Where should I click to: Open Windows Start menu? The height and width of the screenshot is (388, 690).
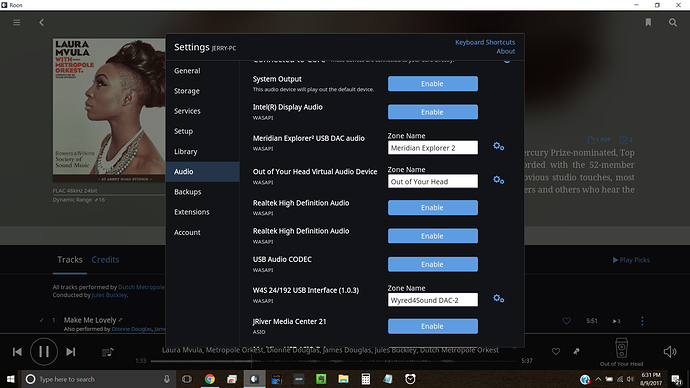10,379
